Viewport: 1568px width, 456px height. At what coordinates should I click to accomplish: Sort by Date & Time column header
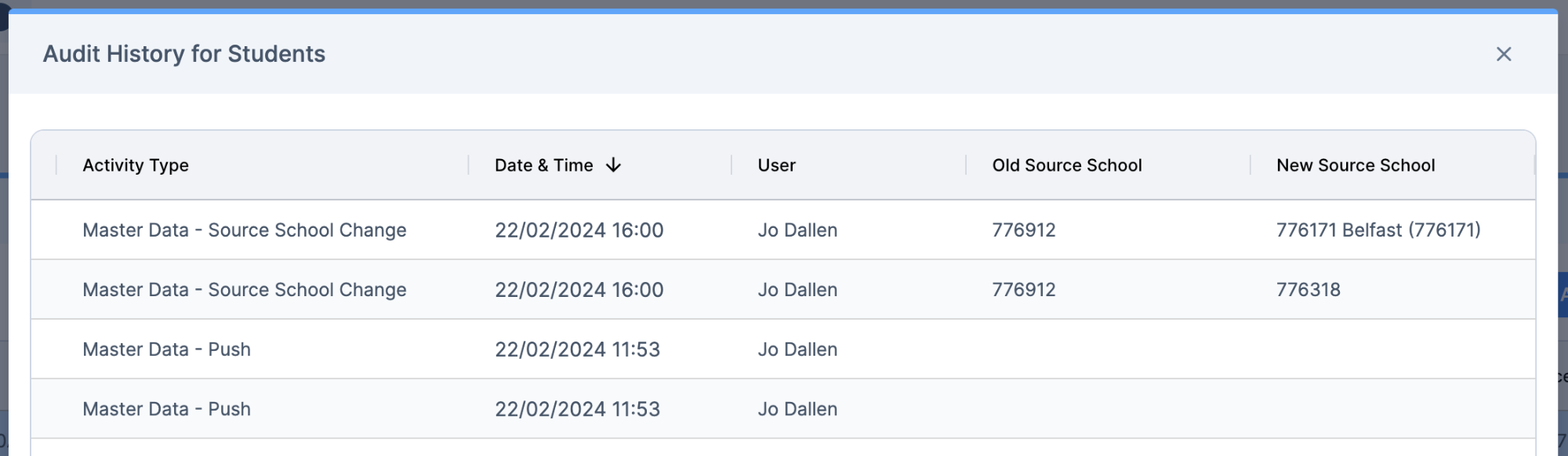543,165
